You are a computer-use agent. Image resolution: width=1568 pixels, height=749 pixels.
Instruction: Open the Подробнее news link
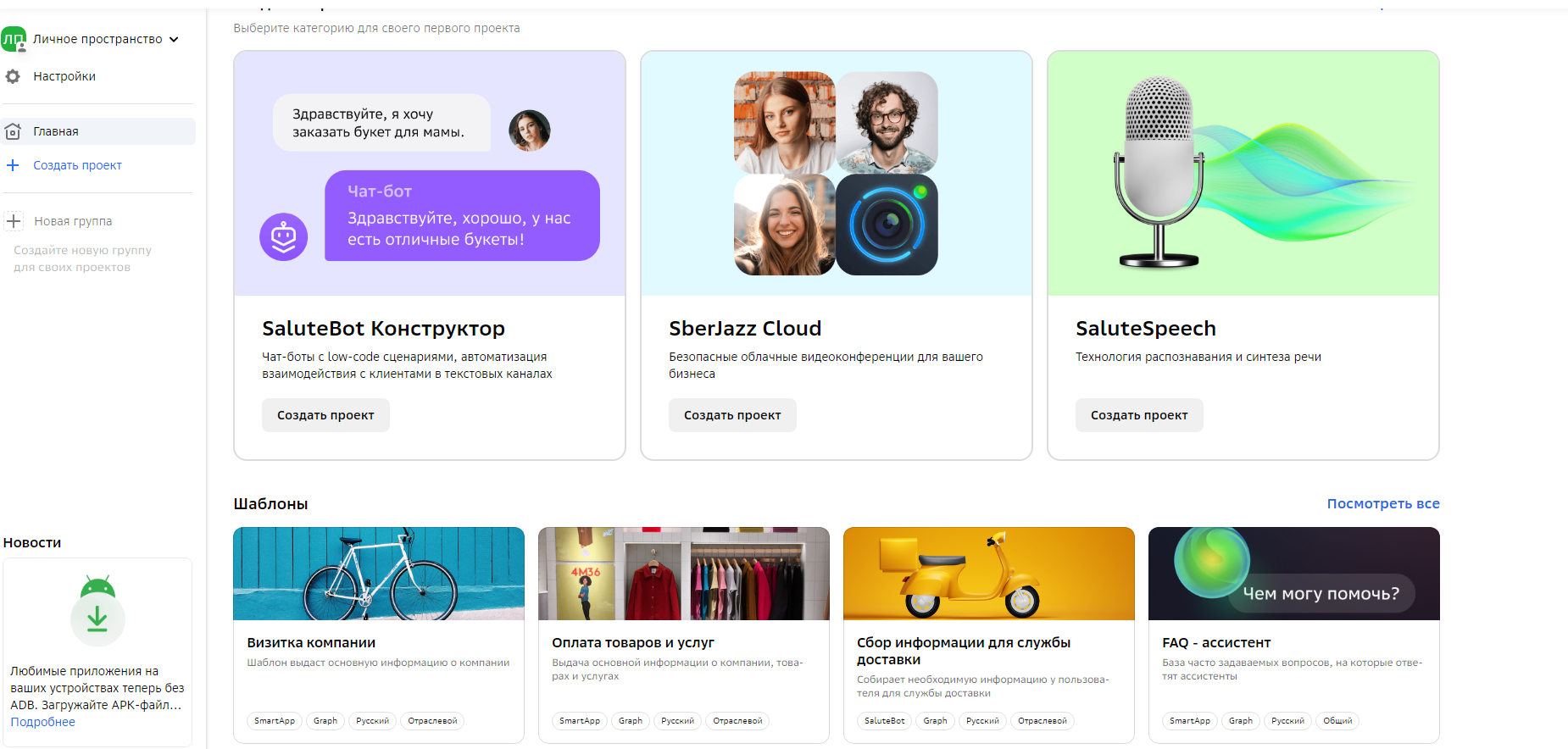(42, 722)
